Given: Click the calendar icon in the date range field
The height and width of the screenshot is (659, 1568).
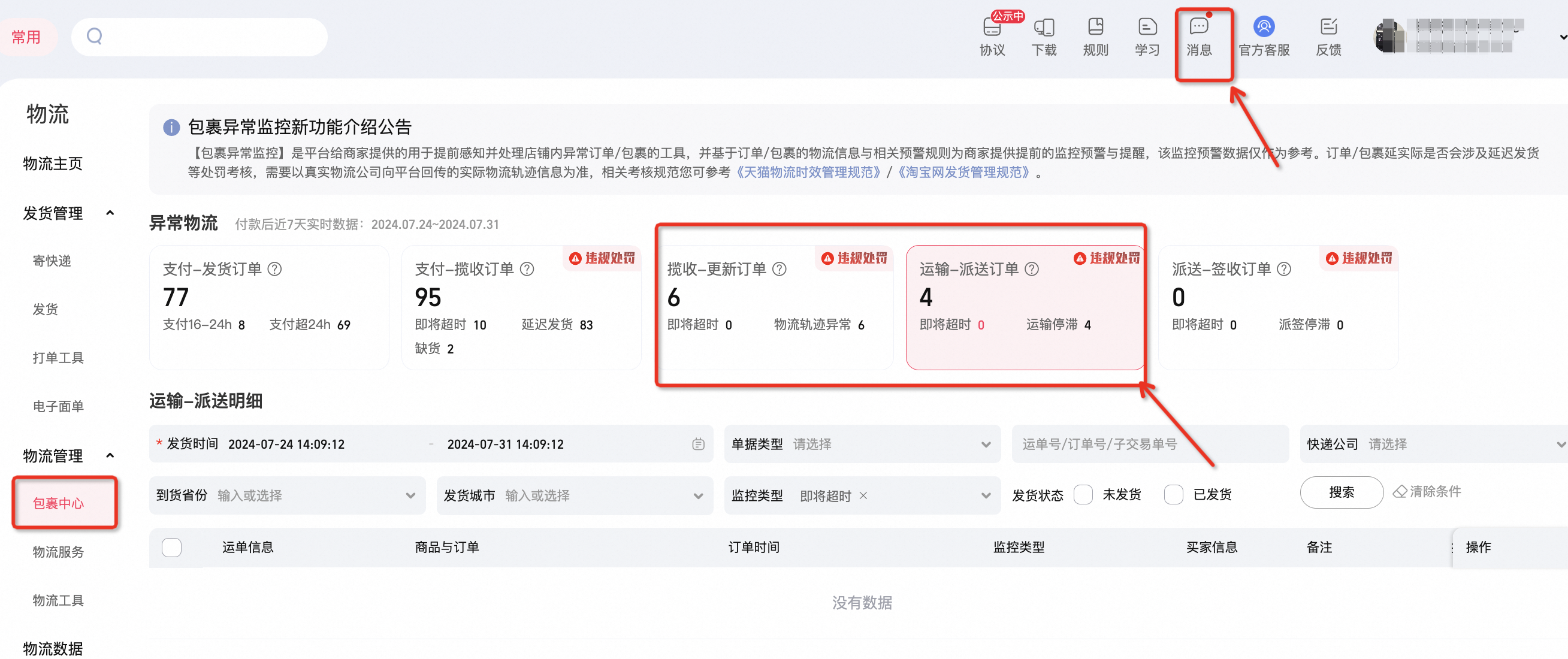Looking at the screenshot, I should [x=698, y=443].
